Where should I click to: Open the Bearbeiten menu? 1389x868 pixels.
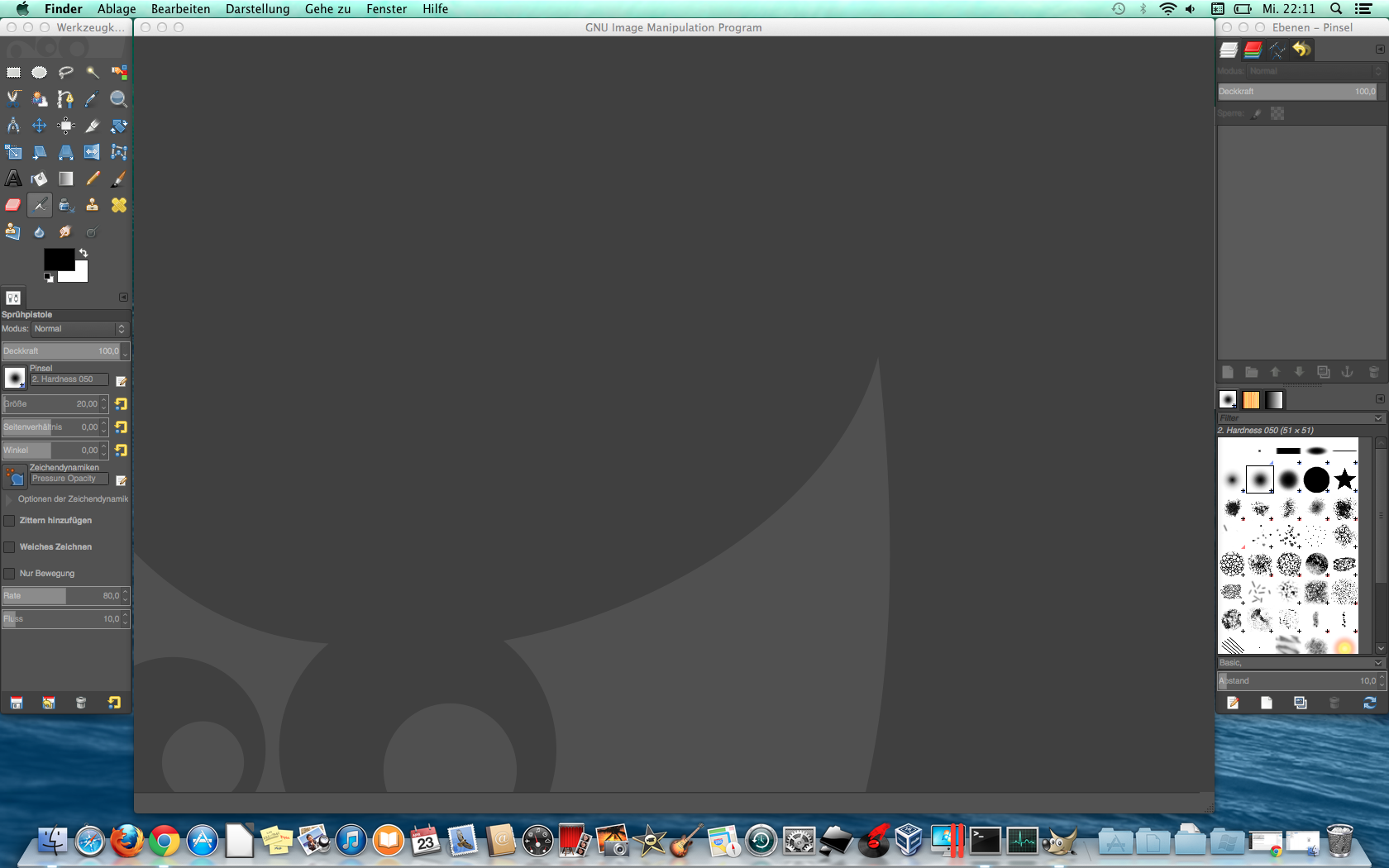pos(180,9)
